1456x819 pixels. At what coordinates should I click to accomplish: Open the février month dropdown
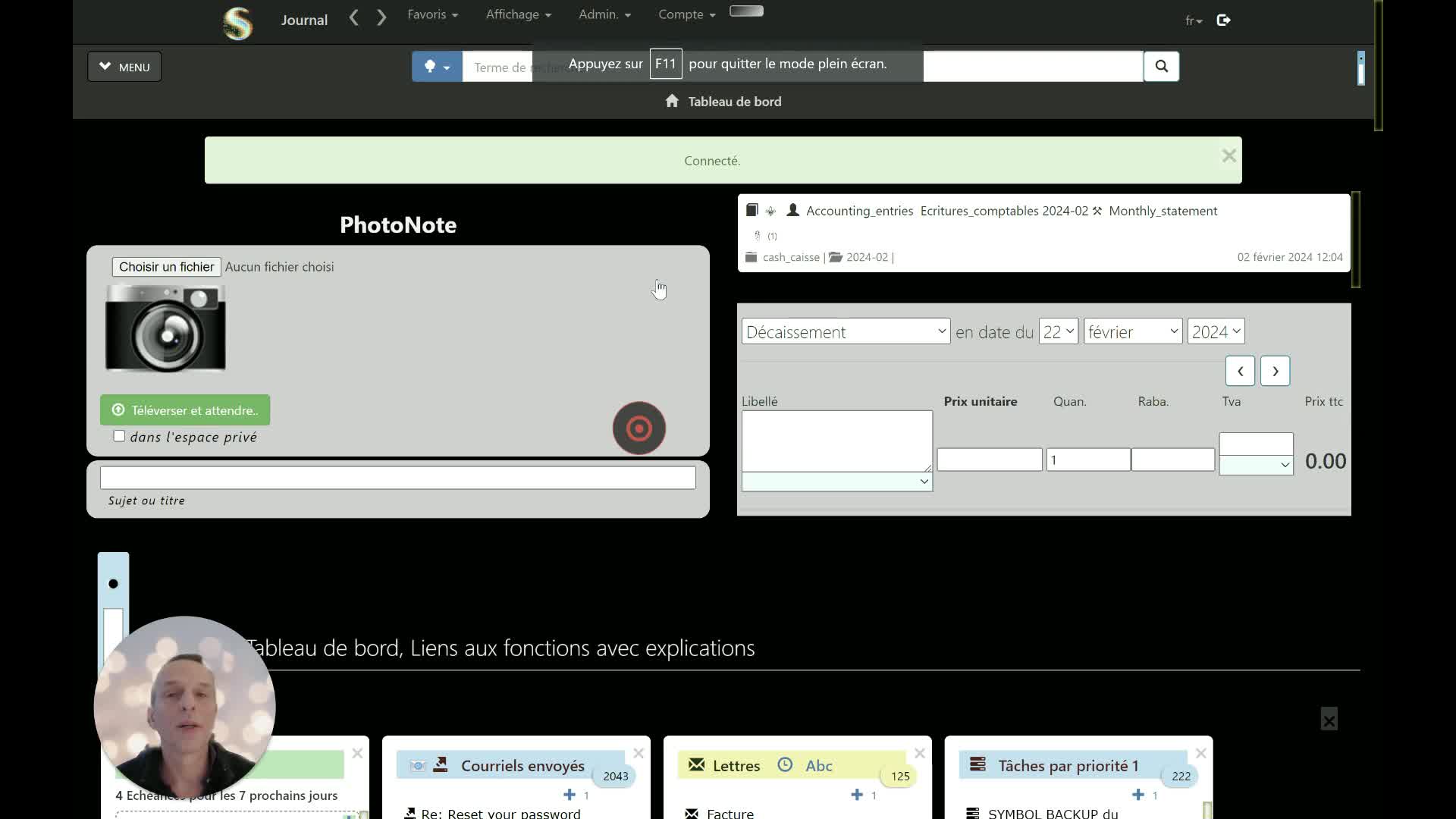pyautogui.click(x=1132, y=331)
